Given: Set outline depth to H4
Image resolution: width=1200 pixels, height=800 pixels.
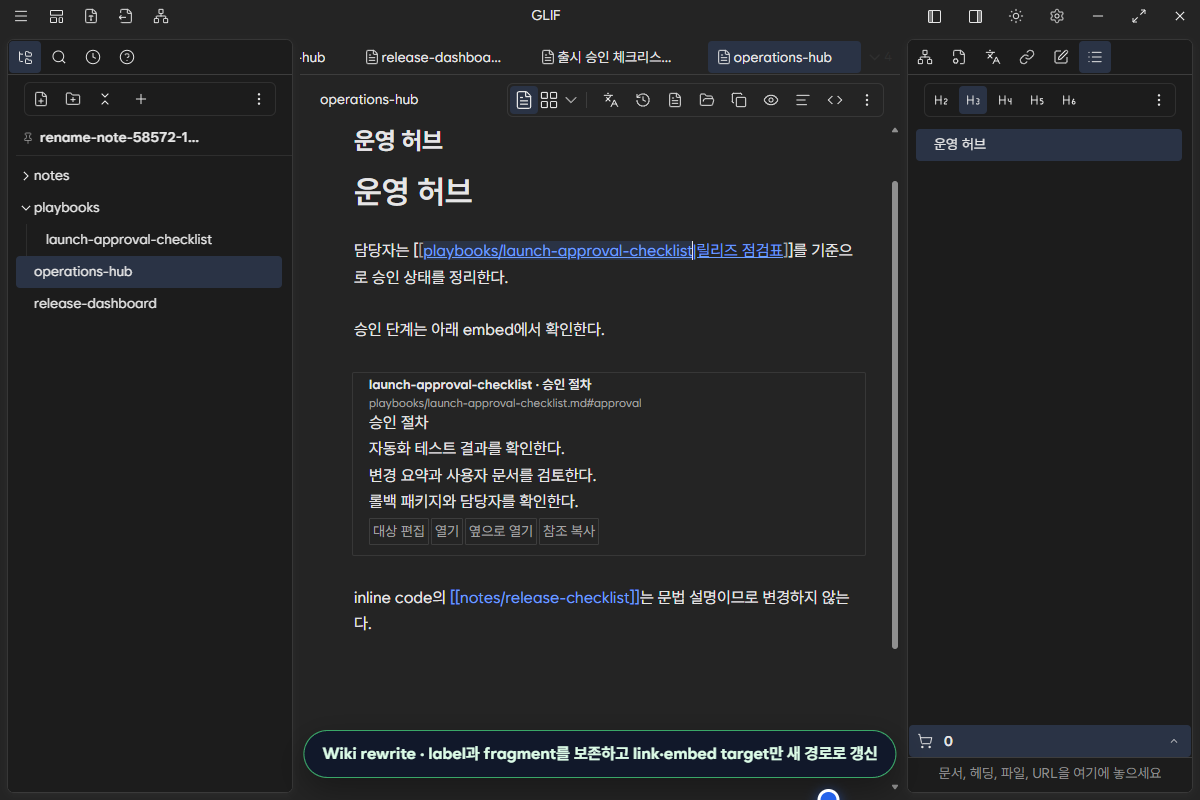Looking at the screenshot, I should 1005,100.
